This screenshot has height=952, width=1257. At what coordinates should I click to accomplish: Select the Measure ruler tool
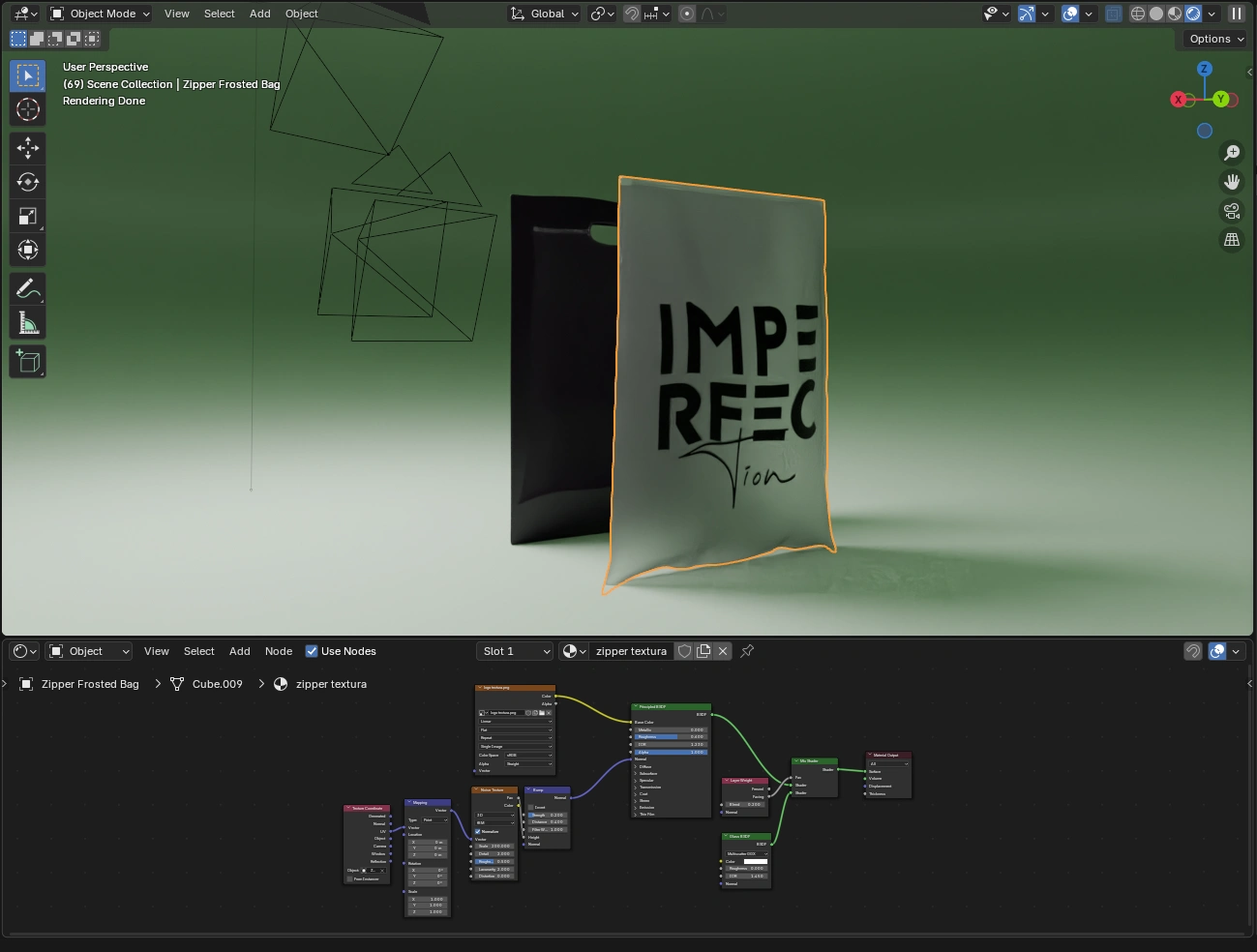click(28, 323)
